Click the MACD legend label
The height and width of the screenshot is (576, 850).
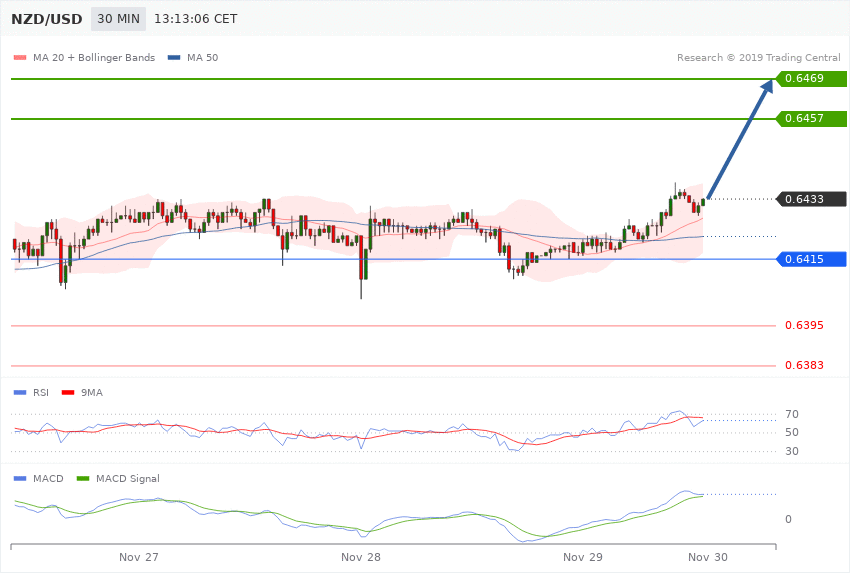[x=48, y=478]
